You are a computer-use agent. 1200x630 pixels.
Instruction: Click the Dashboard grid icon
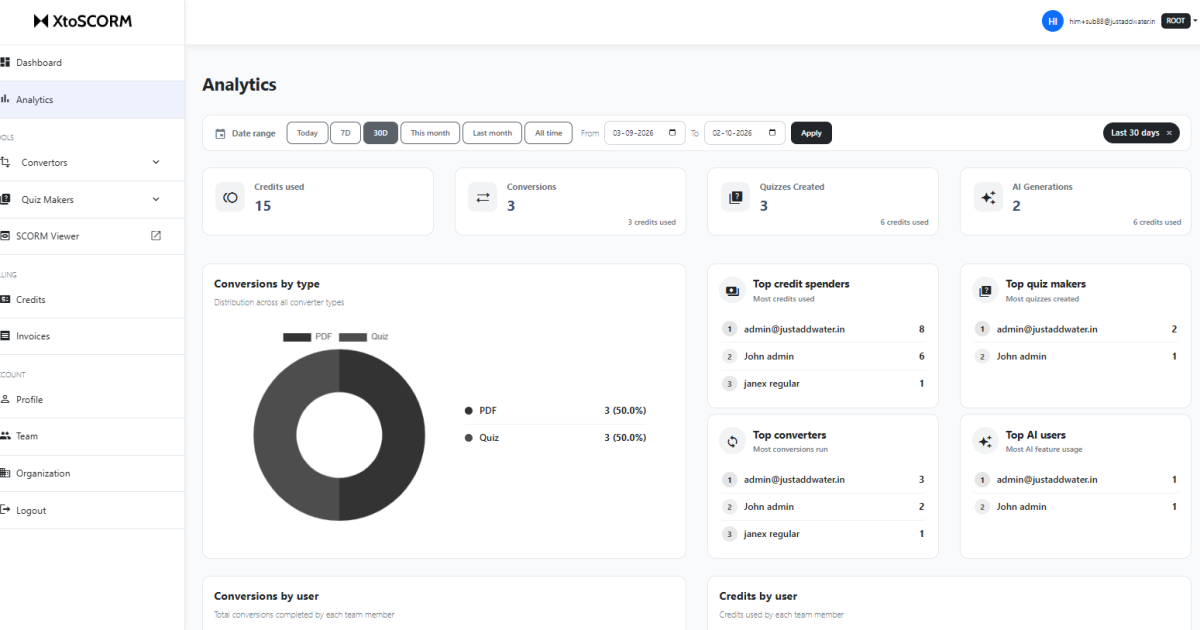click(5, 62)
